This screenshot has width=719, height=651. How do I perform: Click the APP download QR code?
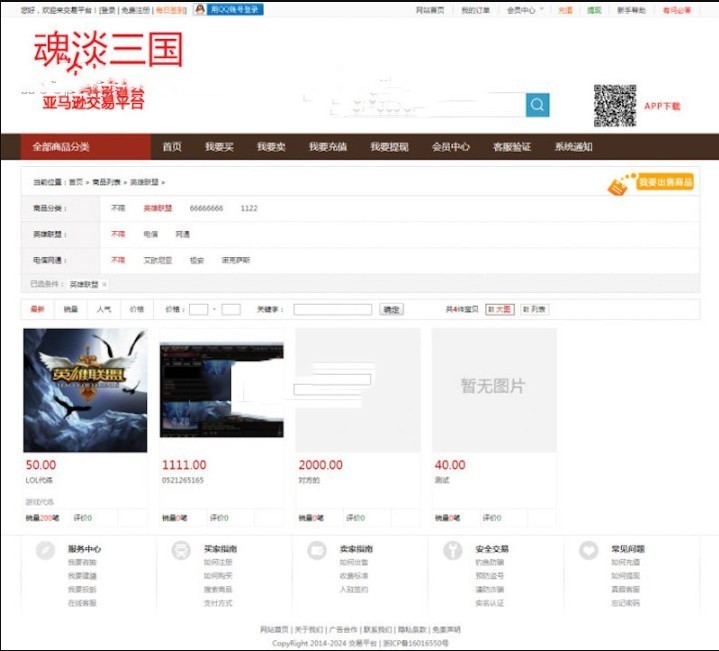point(614,105)
